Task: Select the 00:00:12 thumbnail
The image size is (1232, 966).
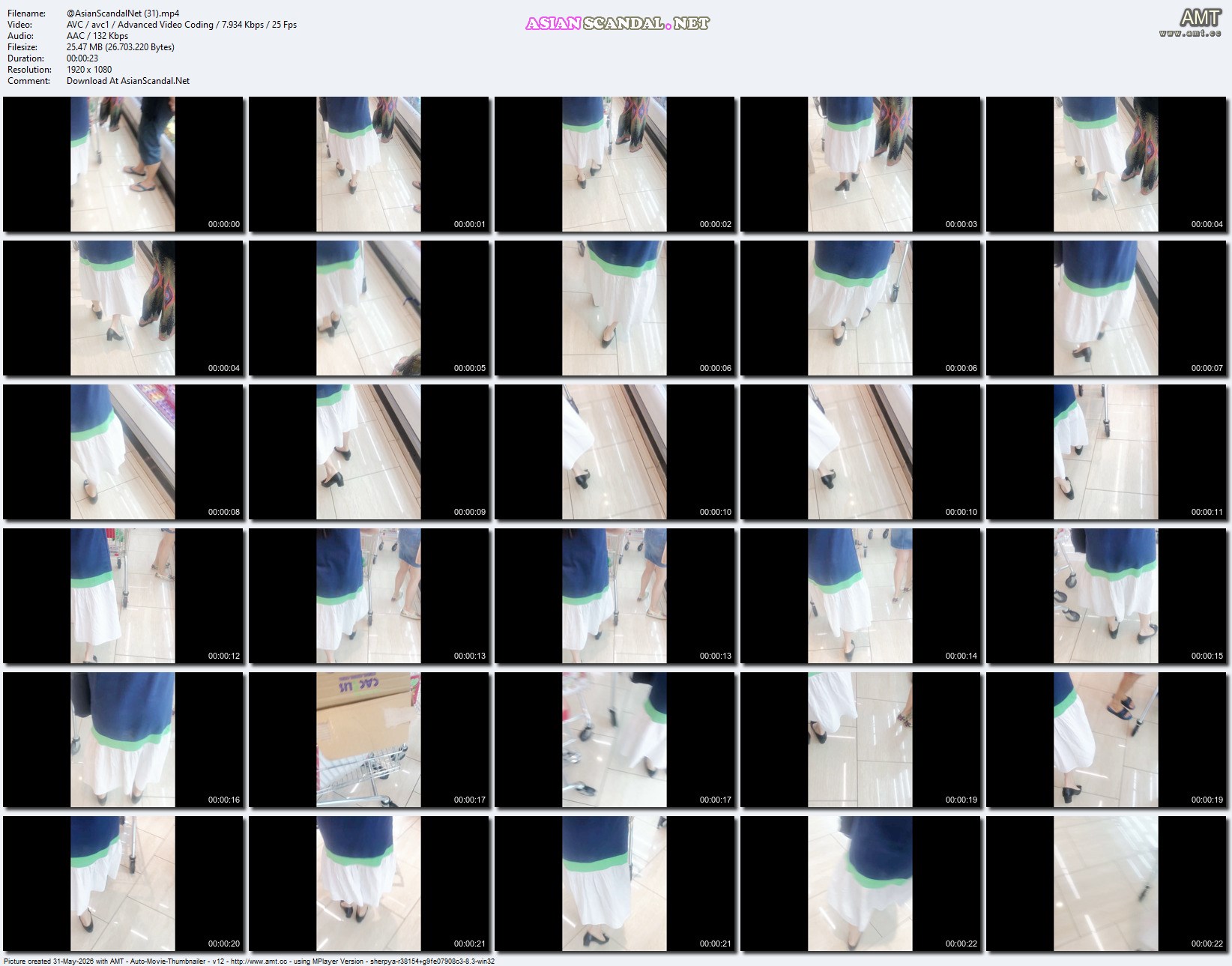Action: (123, 596)
